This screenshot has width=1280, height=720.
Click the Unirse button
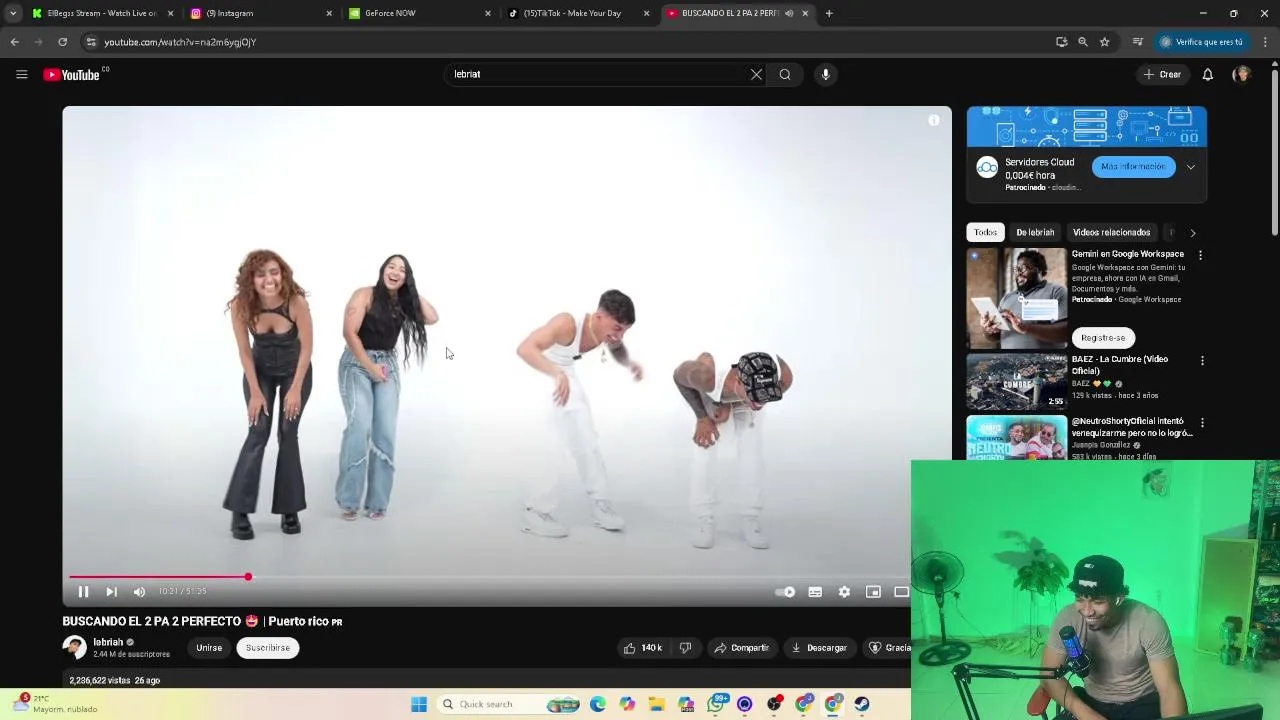[x=209, y=648]
